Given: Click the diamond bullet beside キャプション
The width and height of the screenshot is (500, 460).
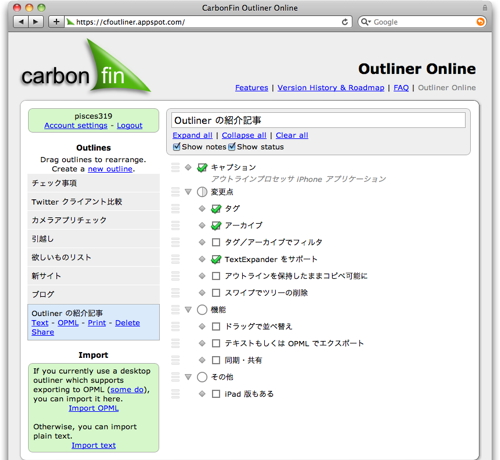Looking at the screenshot, I should 188,167.
